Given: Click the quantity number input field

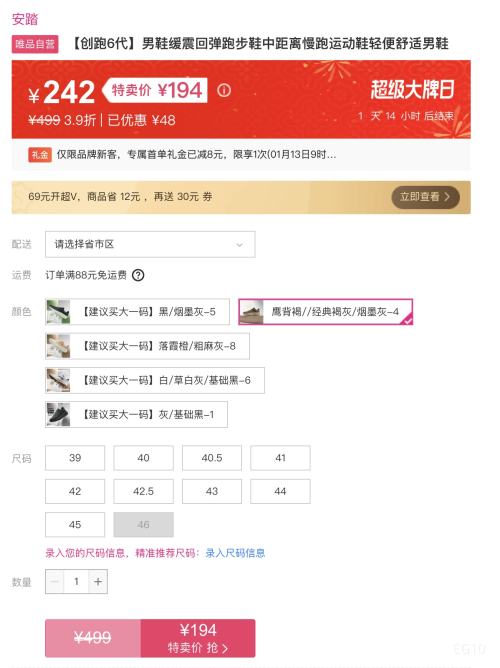Looking at the screenshot, I should click(x=76, y=582).
